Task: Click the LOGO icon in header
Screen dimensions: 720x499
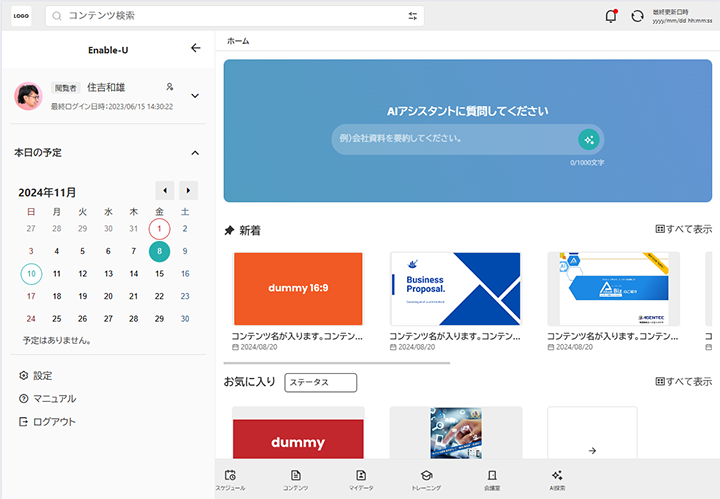Action: [21, 16]
